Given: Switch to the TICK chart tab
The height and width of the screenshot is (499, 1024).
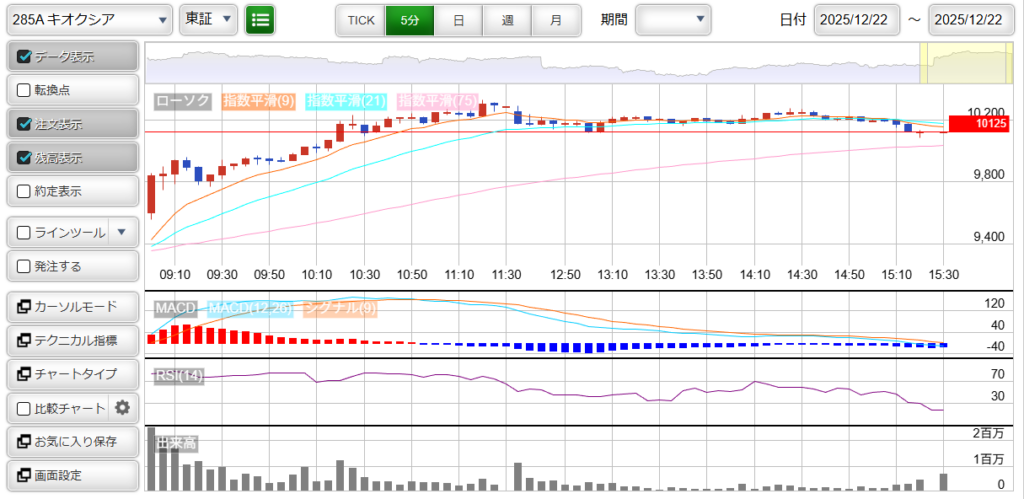Looking at the screenshot, I should coord(360,19).
